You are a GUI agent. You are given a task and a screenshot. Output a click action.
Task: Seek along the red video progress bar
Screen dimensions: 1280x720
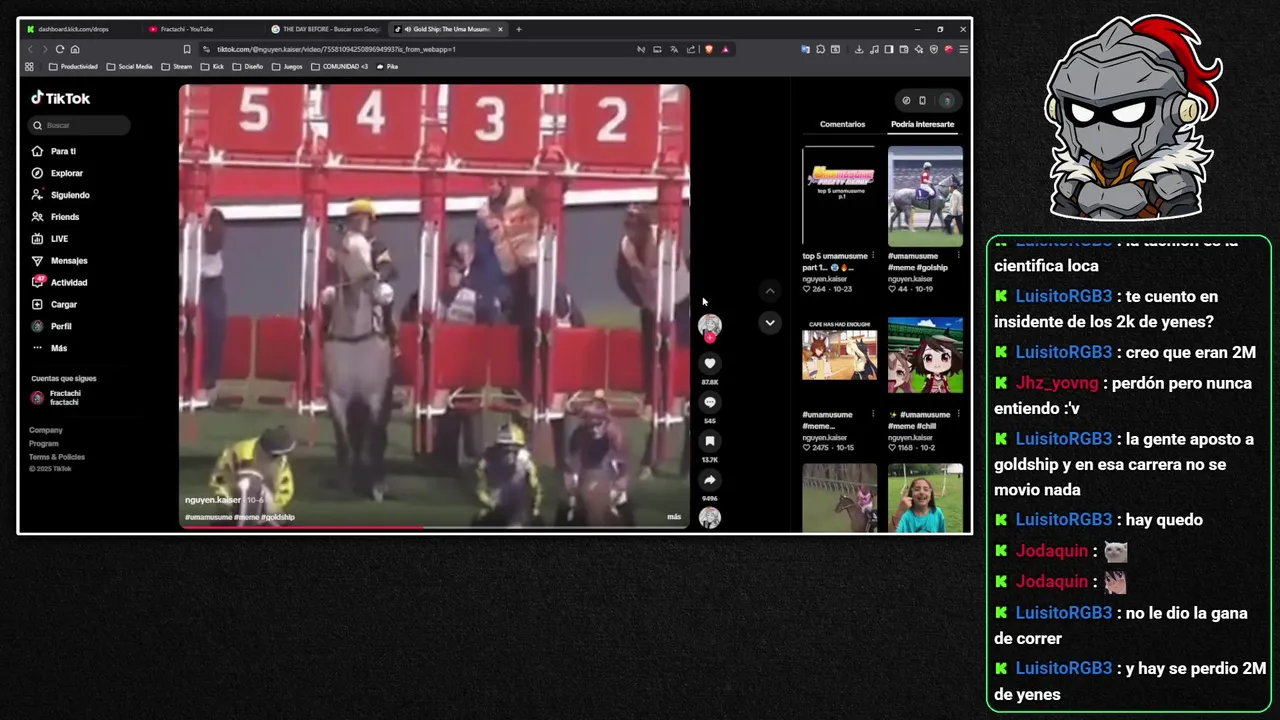434,527
